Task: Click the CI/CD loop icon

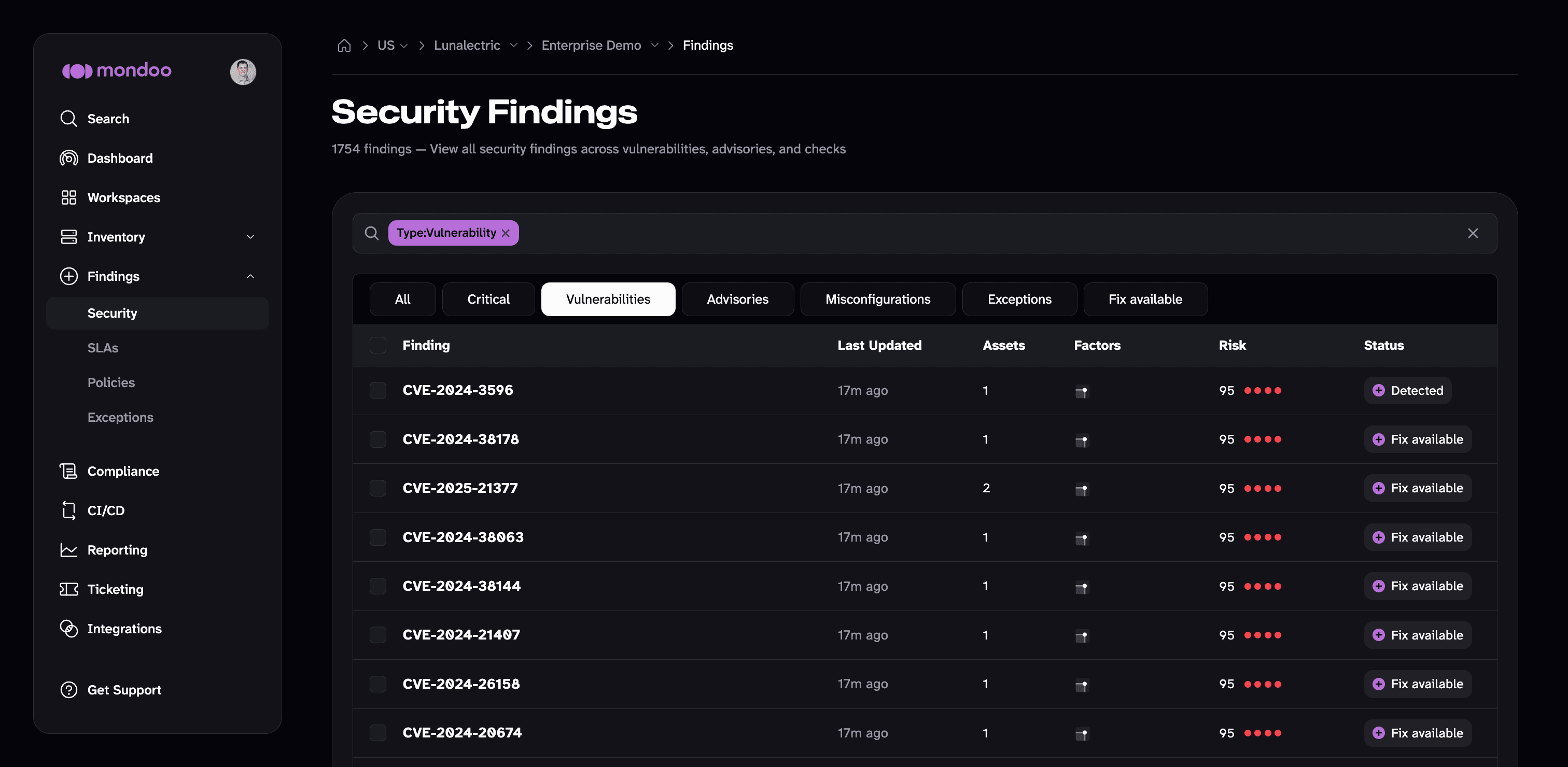Action: [69, 510]
